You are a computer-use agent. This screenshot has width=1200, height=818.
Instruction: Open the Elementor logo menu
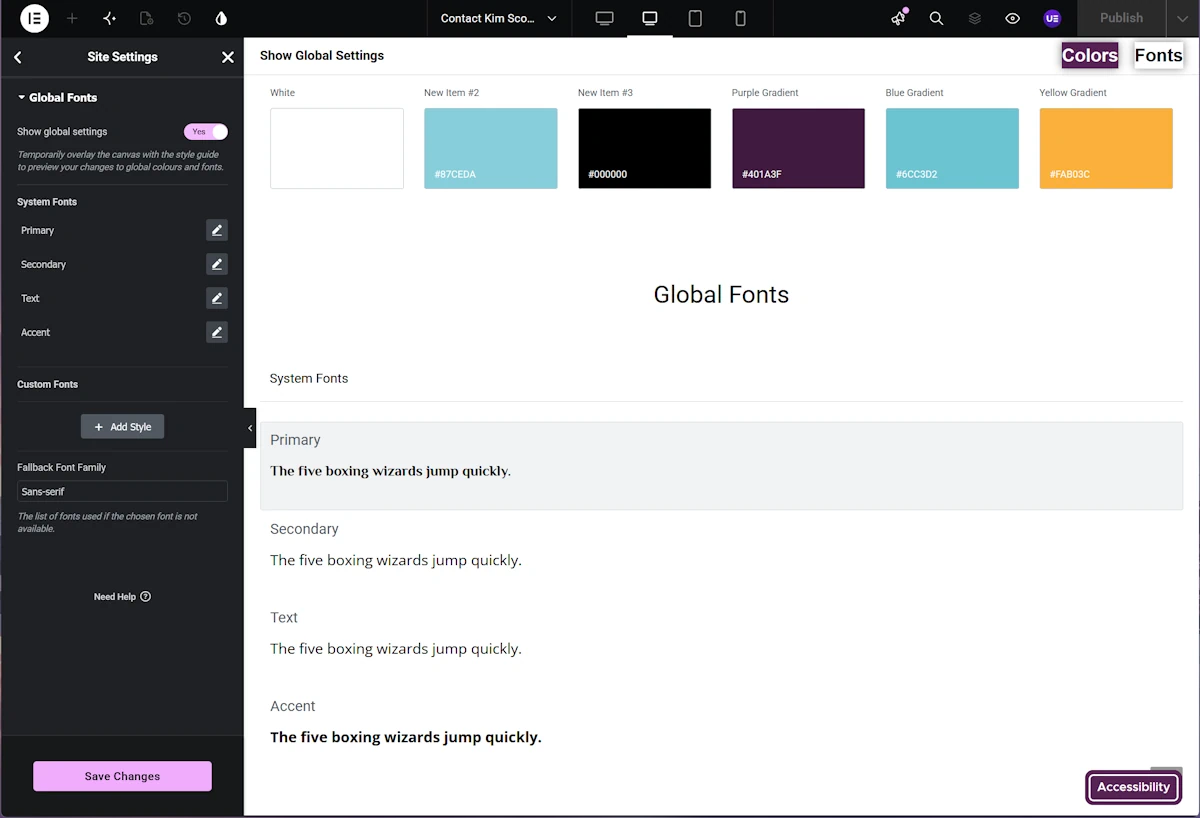point(34,18)
